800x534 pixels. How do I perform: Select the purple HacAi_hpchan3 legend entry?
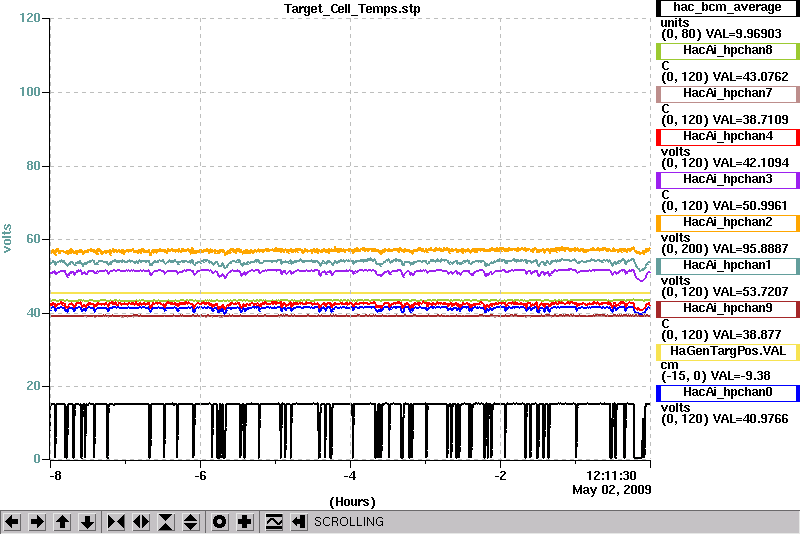(728, 180)
